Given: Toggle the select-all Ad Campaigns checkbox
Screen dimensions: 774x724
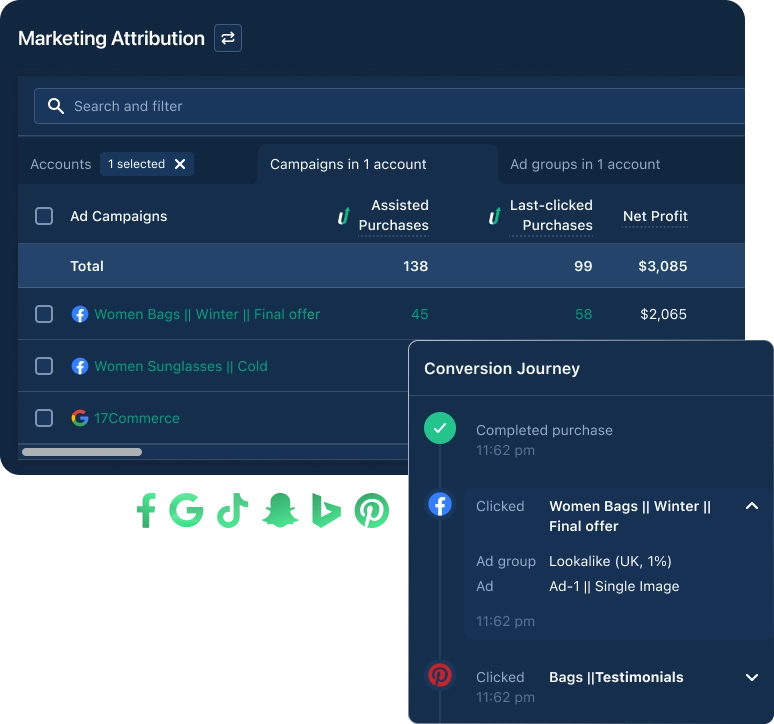Looking at the screenshot, I should [x=44, y=216].
